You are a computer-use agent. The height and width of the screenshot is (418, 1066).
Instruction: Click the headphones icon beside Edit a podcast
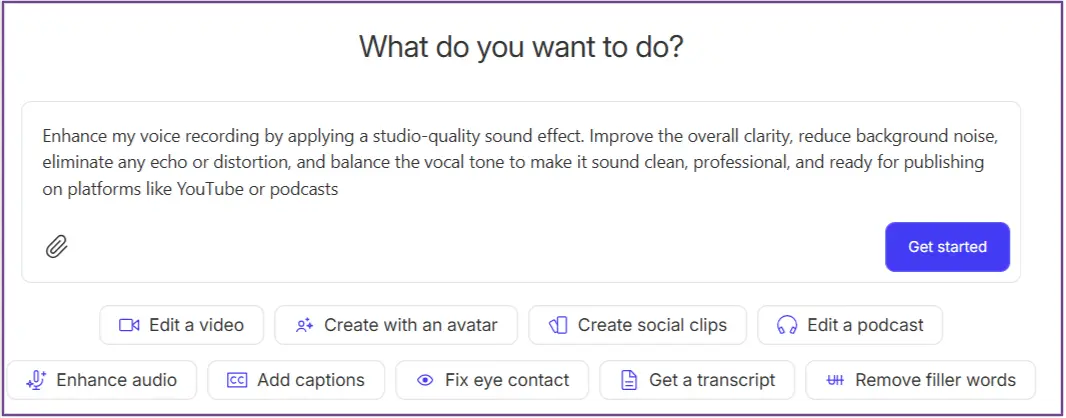[787, 325]
